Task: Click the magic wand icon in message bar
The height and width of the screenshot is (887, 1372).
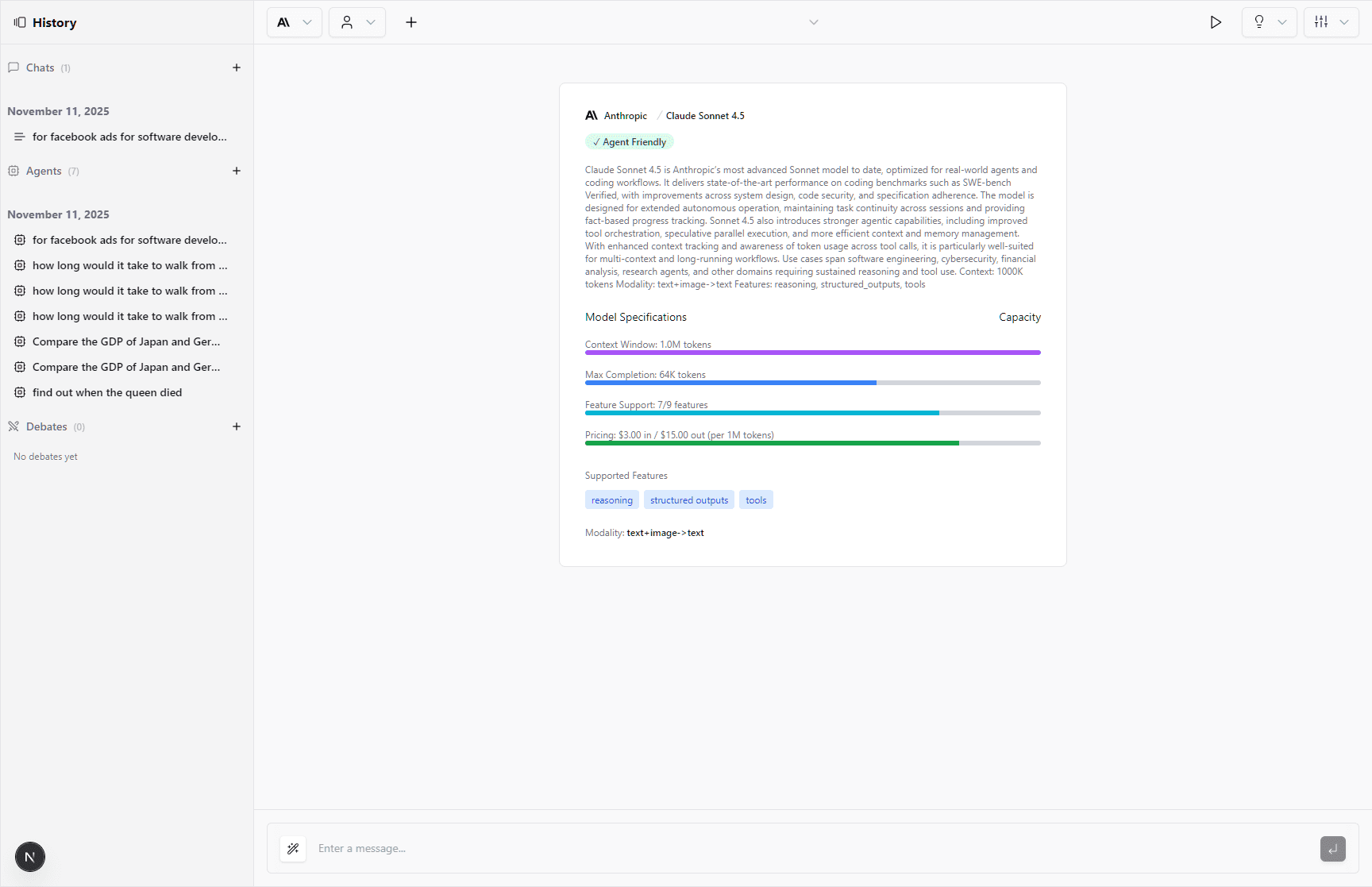Action: [293, 848]
